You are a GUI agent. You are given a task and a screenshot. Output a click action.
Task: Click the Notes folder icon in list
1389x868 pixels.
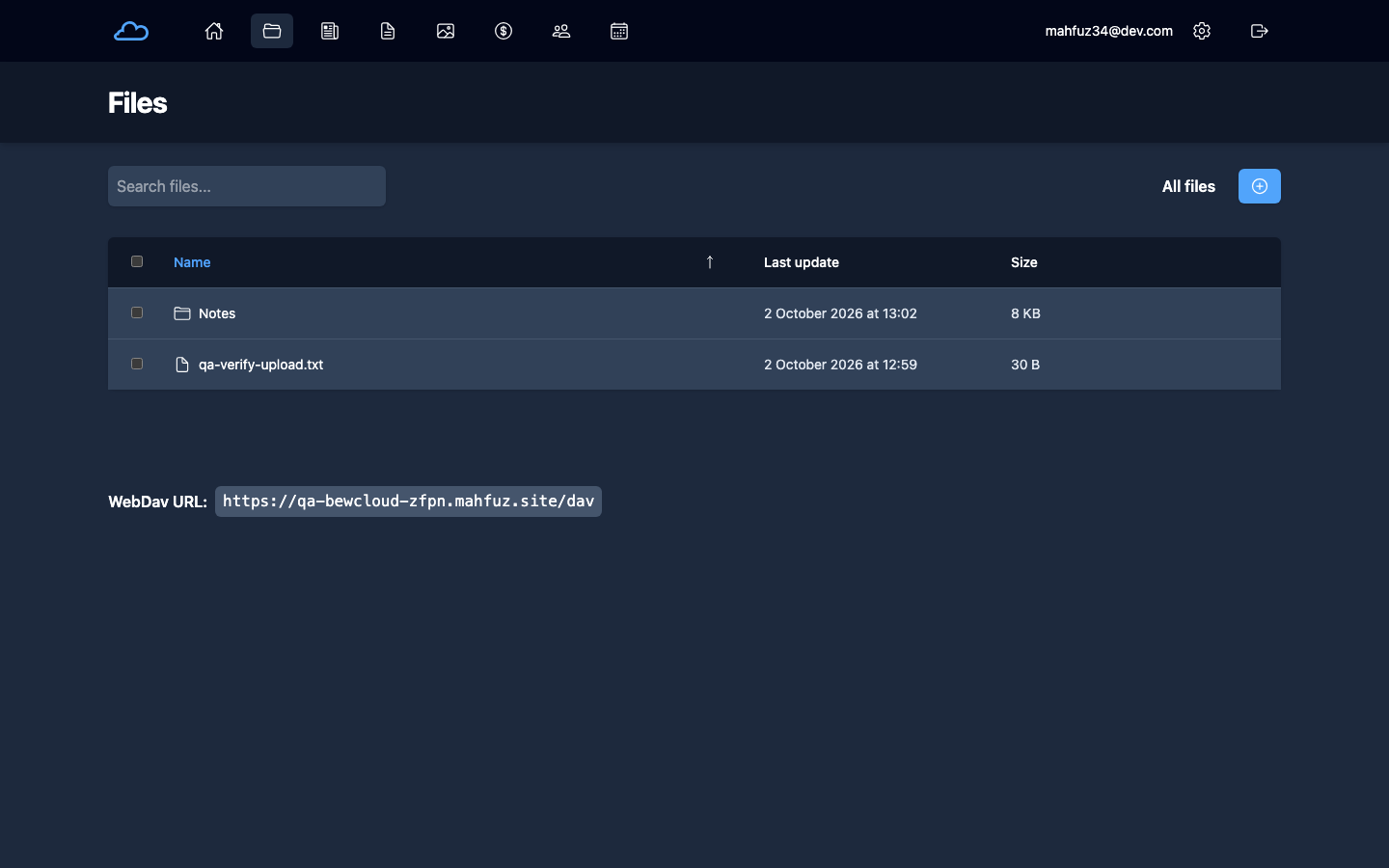[182, 313]
